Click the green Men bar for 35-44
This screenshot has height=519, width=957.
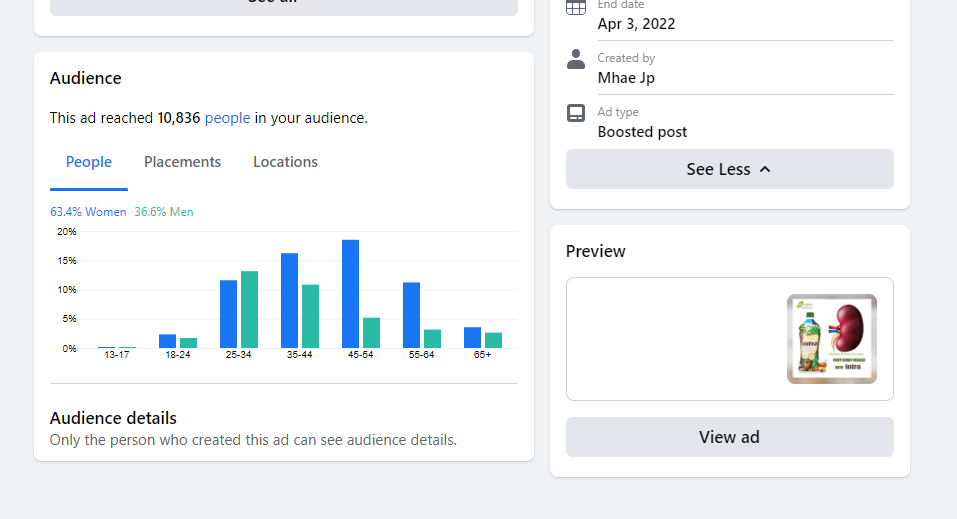coord(310,316)
